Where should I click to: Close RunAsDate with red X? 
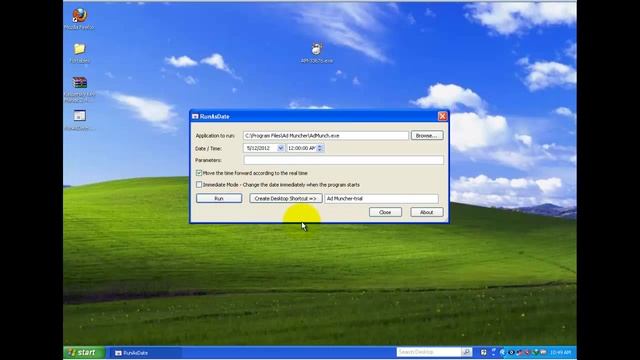coord(442,116)
